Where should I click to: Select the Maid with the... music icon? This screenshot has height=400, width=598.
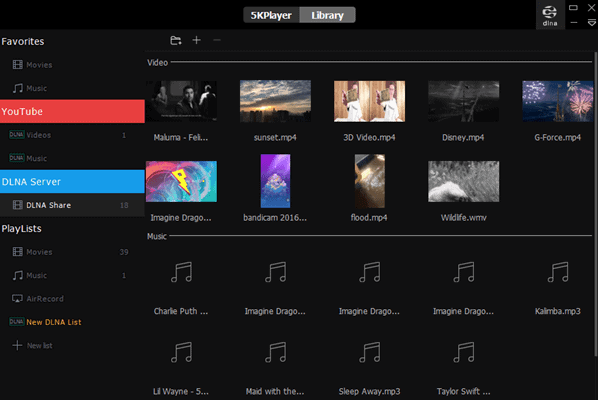[x=275, y=352]
